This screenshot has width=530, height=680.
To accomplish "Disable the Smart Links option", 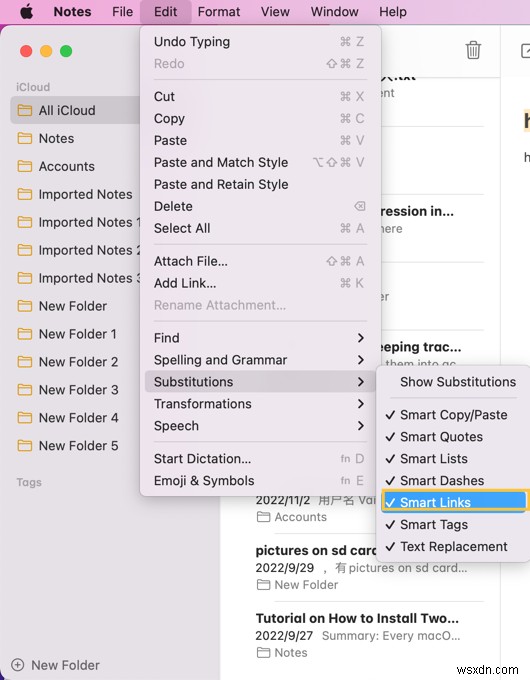I will [454, 502].
